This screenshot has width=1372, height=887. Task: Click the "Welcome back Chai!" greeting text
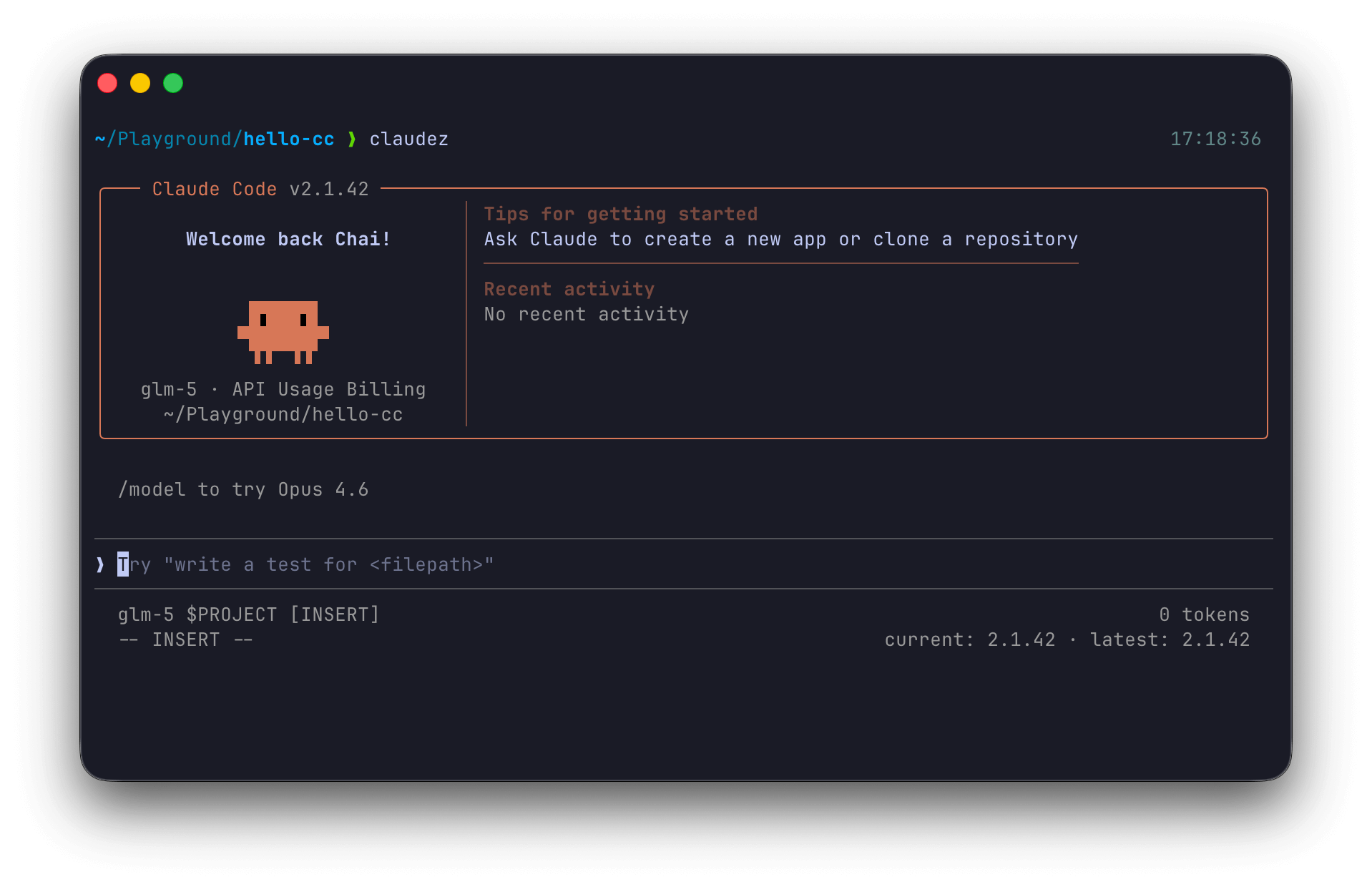288,240
